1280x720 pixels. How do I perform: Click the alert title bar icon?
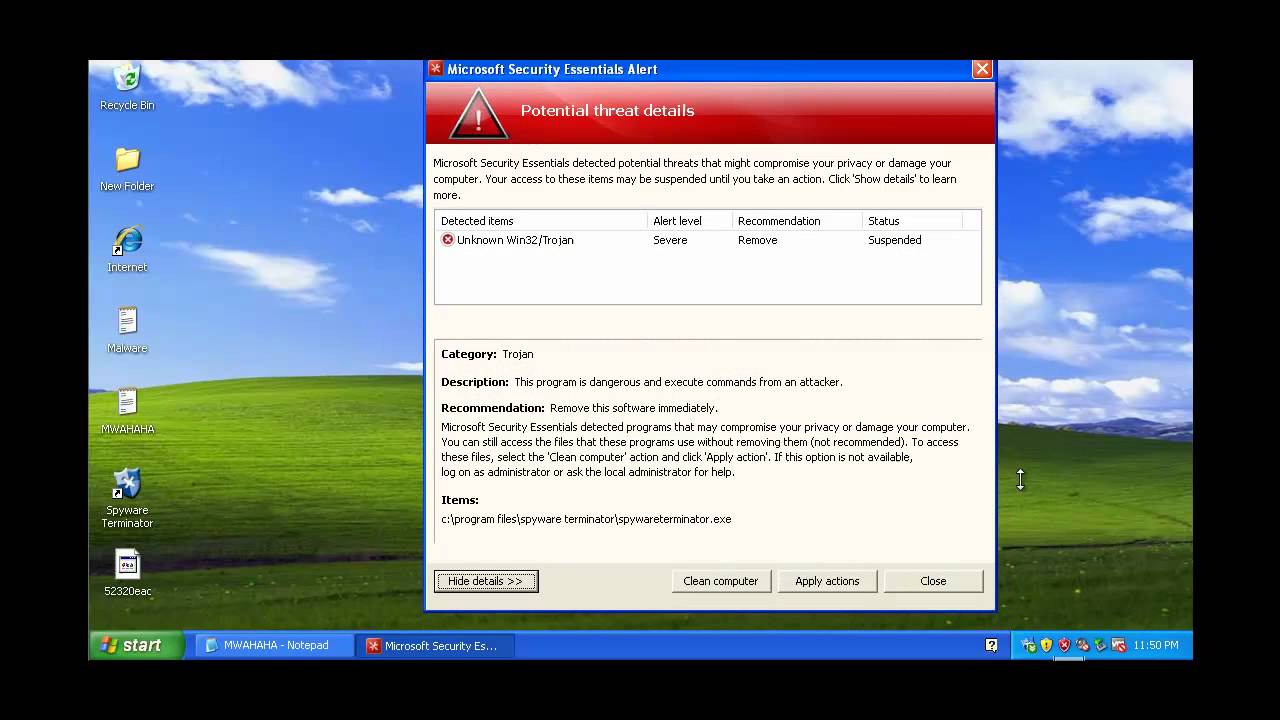(x=436, y=69)
